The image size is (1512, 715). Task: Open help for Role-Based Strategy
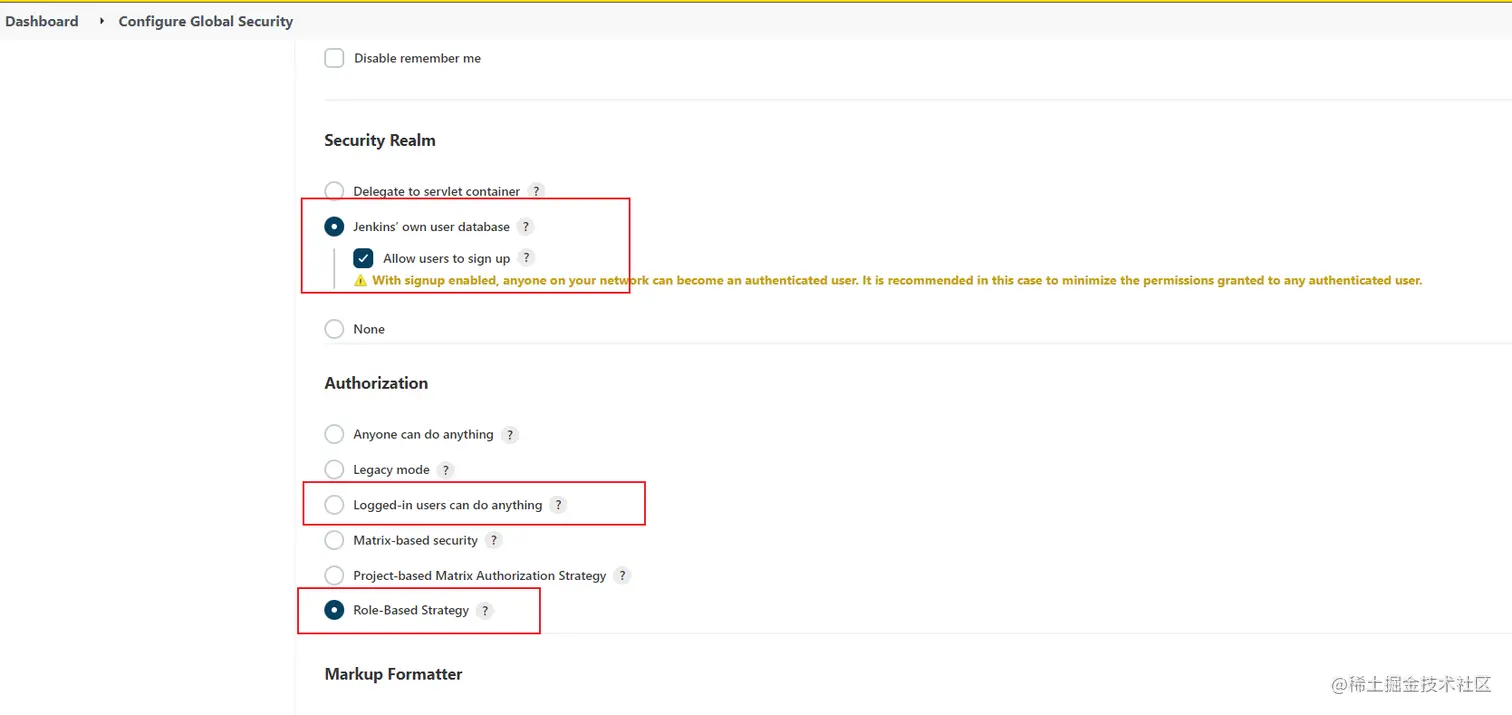coord(485,611)
